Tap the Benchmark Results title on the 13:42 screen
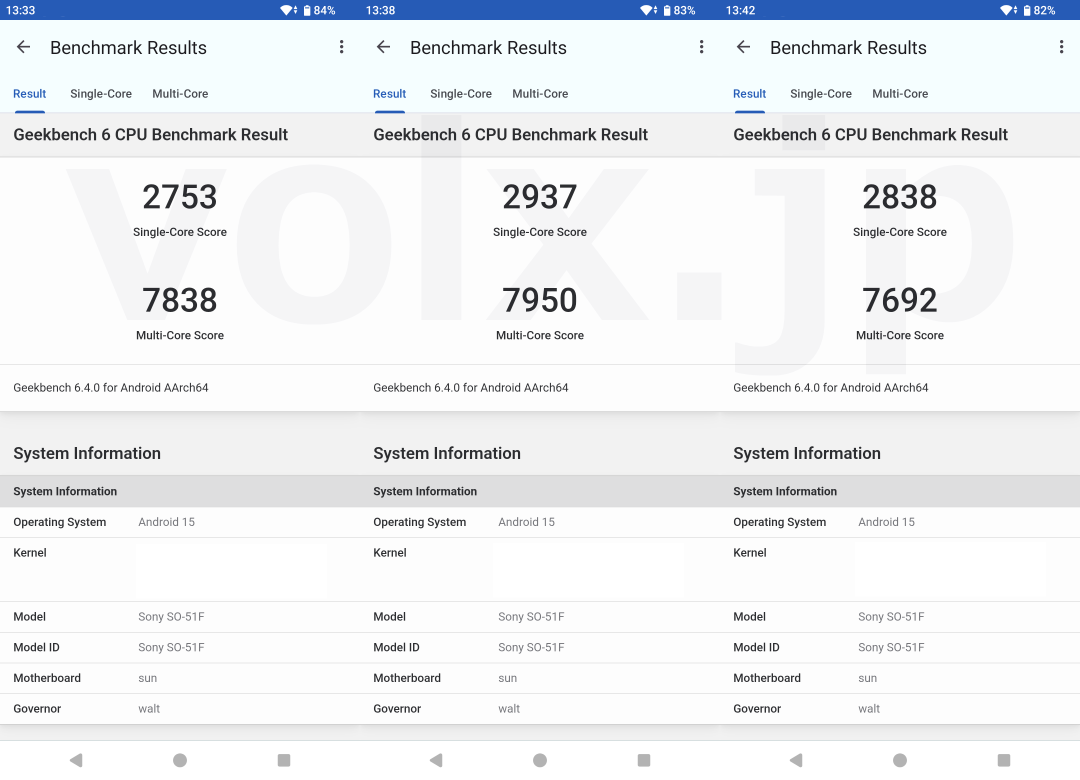The height and width of the screenshot is (780, 1080). (x=849, y=48)
